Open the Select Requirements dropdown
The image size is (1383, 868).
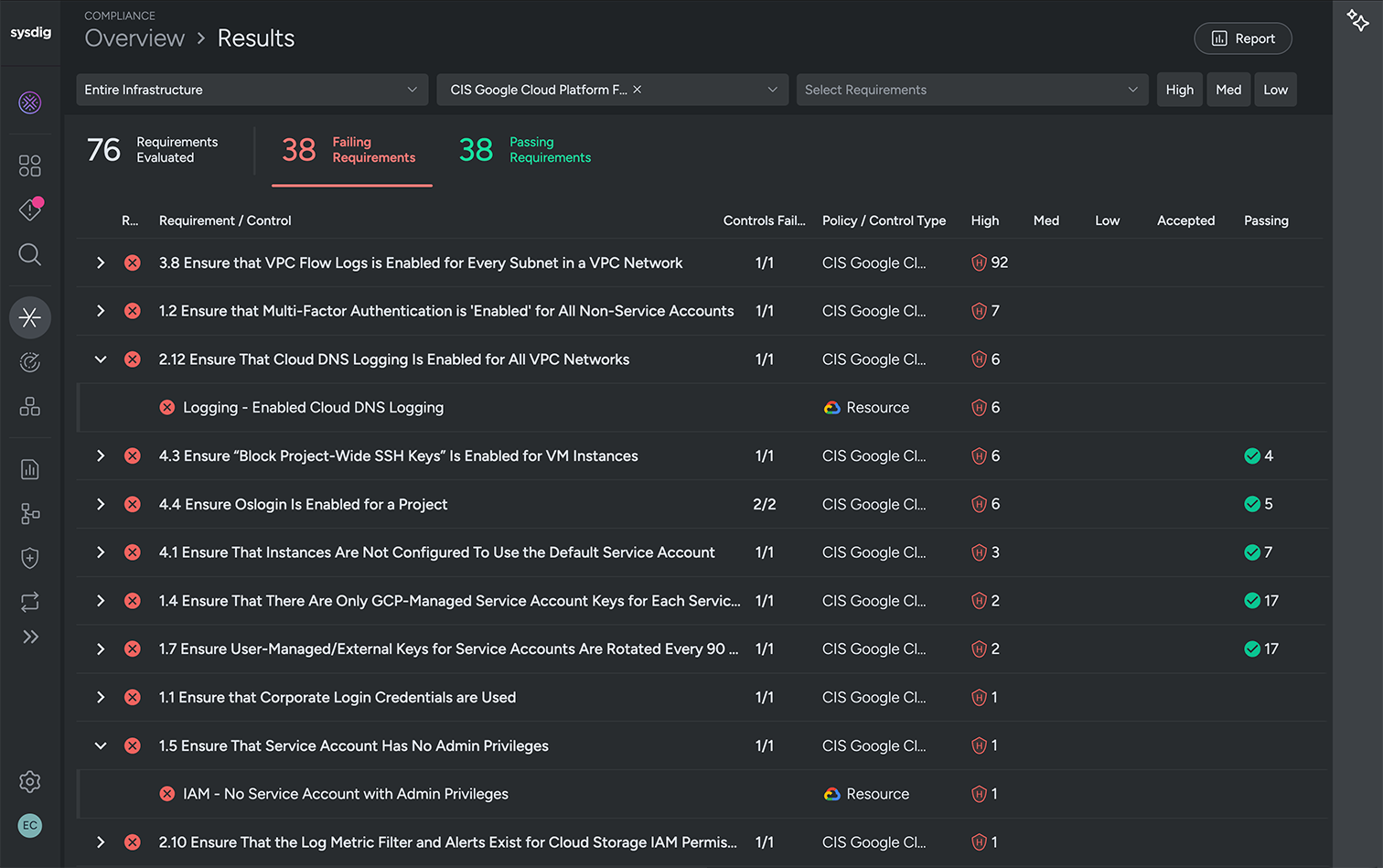tap(972, 90)
